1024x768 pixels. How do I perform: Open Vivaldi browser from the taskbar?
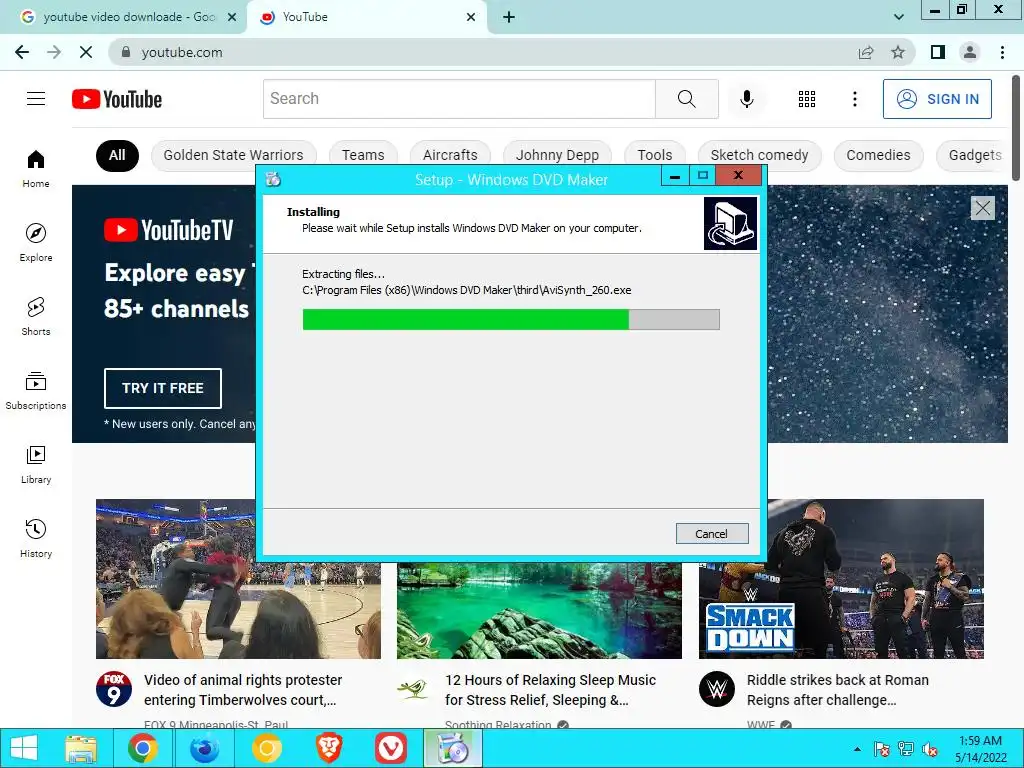coord(391,748)
